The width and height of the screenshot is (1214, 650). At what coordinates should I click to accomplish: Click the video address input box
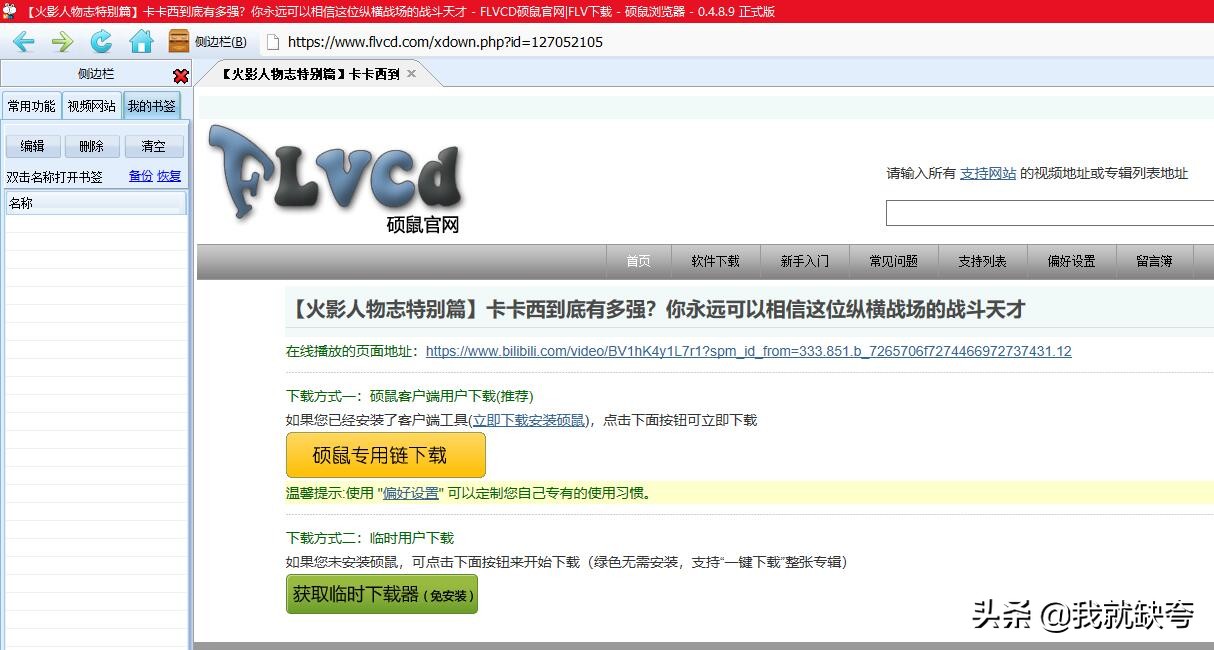pyautogui.click(x=1050, y=213)
